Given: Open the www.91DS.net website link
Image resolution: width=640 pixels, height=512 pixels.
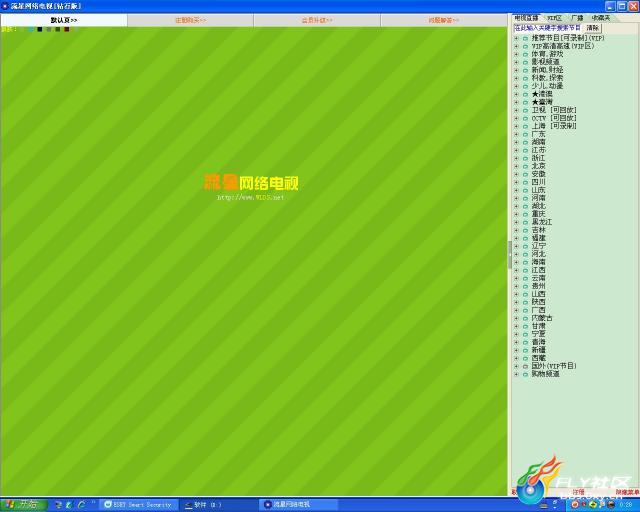Looking at the screenshot, I should 250,198.
